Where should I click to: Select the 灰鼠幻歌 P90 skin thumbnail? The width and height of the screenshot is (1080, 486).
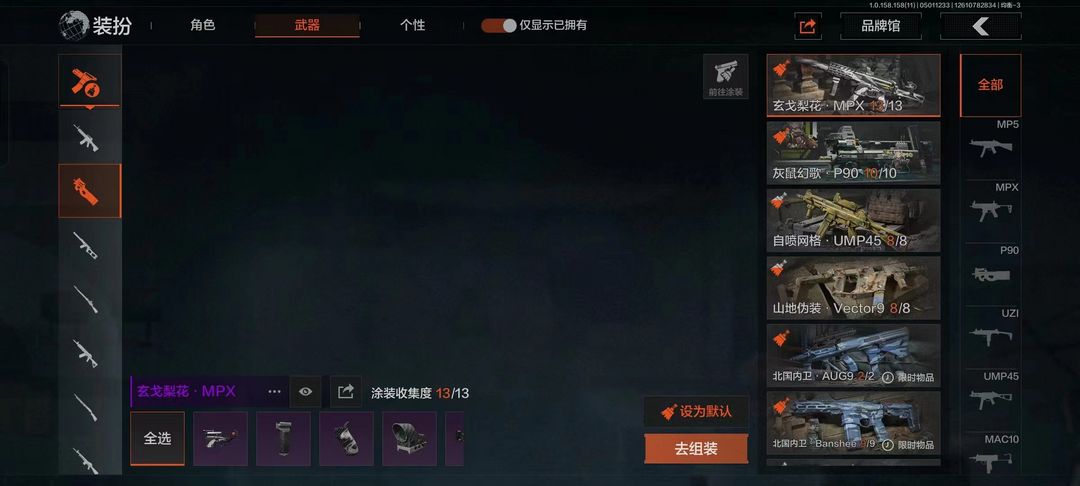point(853,153)
